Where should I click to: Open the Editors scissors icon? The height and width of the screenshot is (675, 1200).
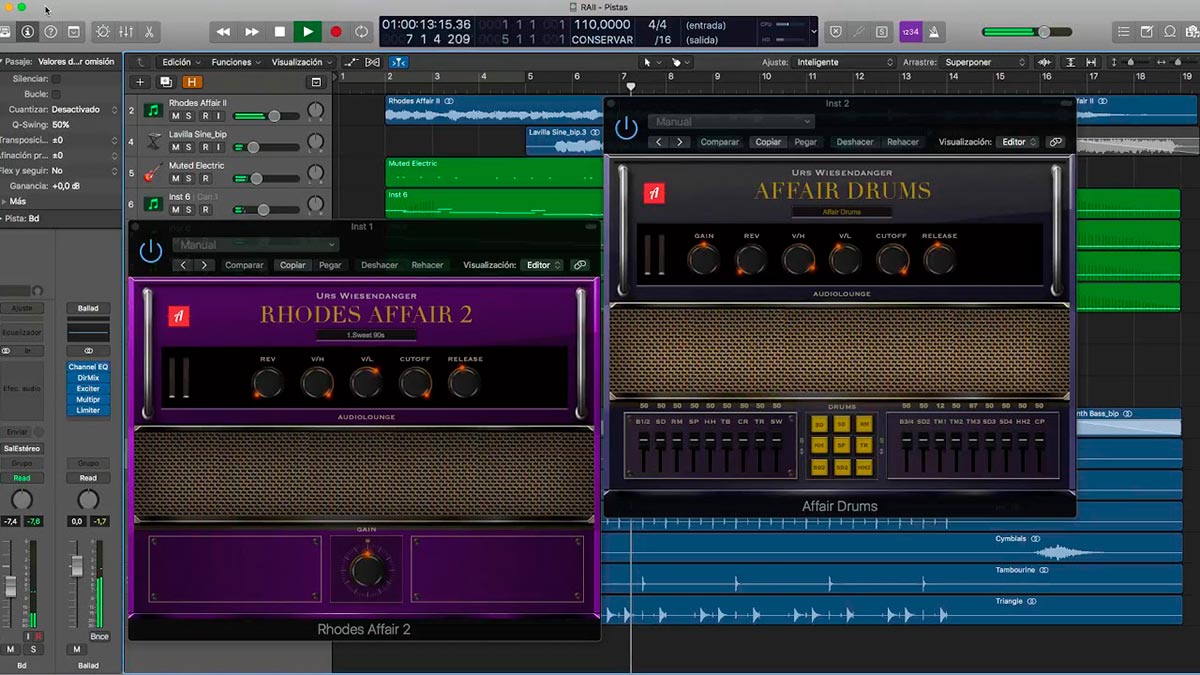(149, 32)
